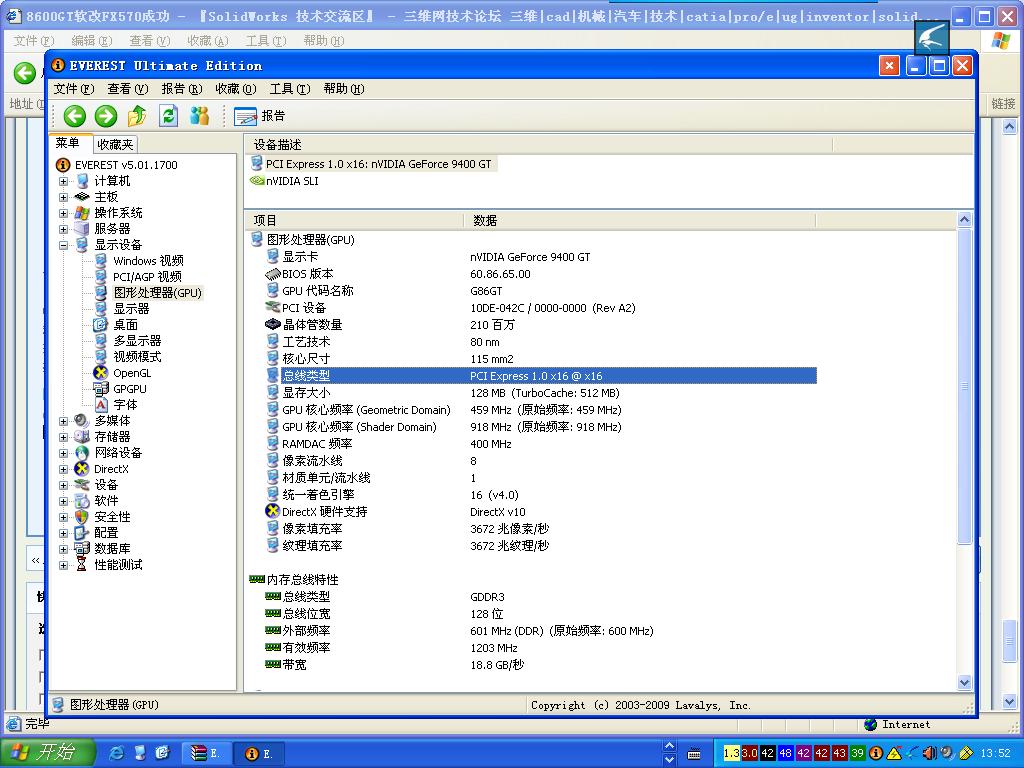1024x768 pixels.
Task: Expand the DirectX tree node
Action: point(63,469)
